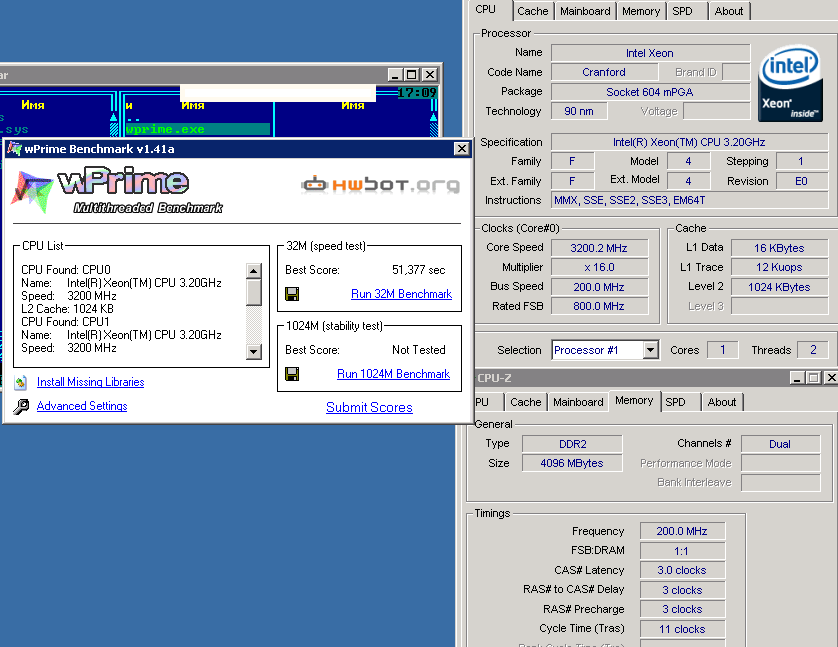The width and height of the screenshot is (838, 647).
Task: Click the file manager clock 17:09
Action: (x=417, y=93)
